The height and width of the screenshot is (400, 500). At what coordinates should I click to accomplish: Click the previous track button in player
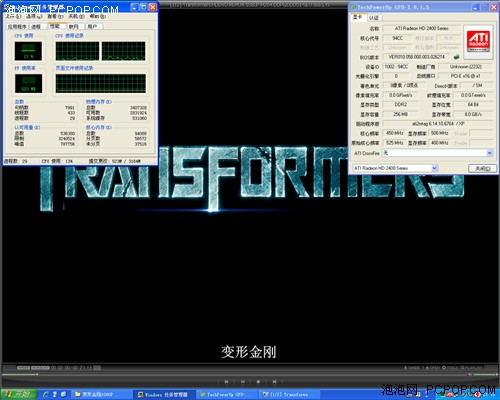[x=226, y=381]
